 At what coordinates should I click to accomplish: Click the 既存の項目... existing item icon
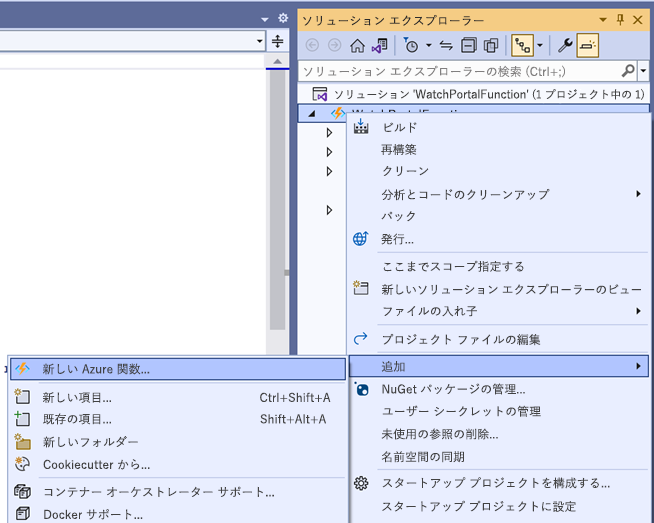[23, 419]
